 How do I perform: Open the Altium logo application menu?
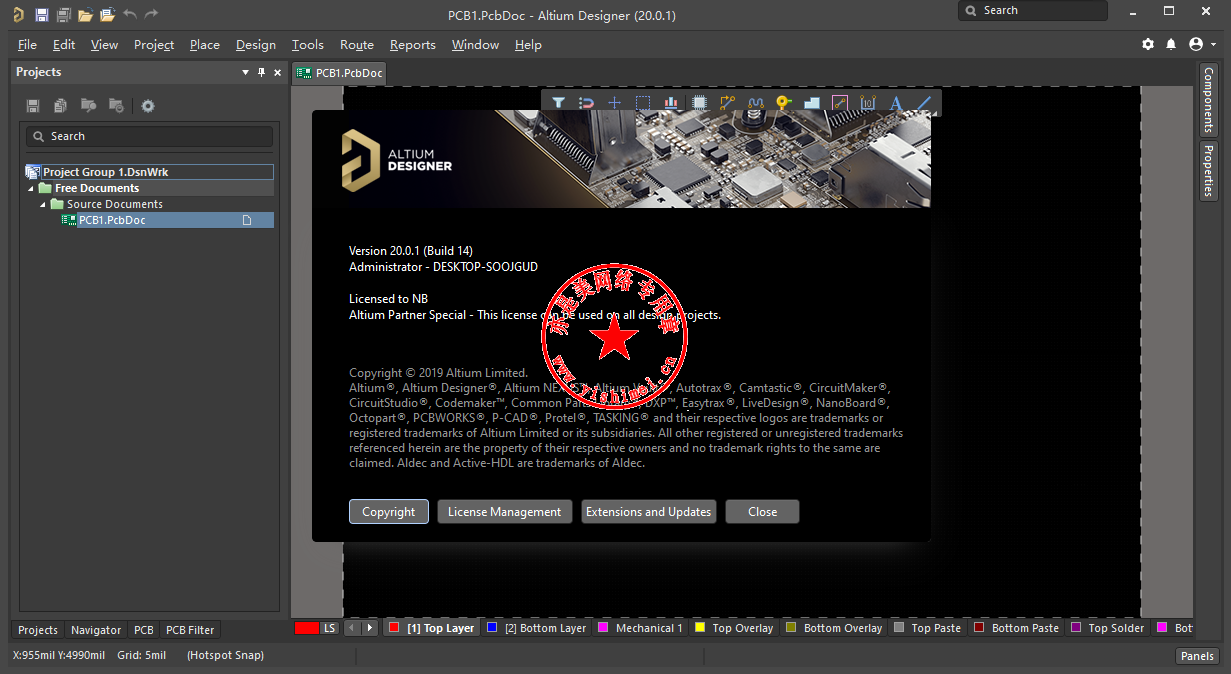click(18, 14)
